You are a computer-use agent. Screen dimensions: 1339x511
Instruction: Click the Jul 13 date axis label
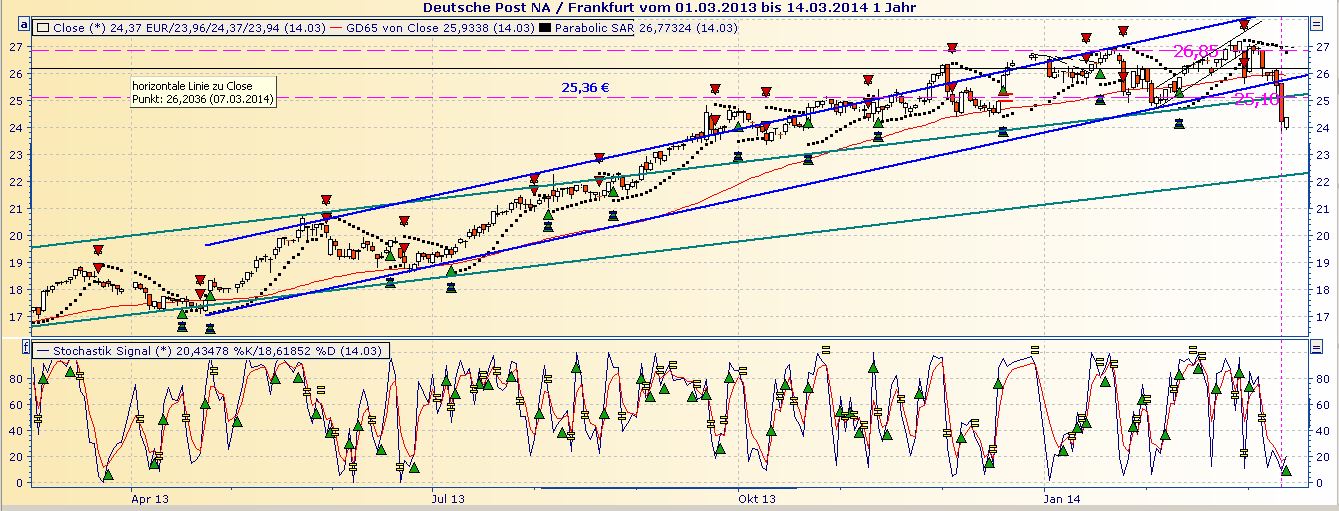click(449, 497)
